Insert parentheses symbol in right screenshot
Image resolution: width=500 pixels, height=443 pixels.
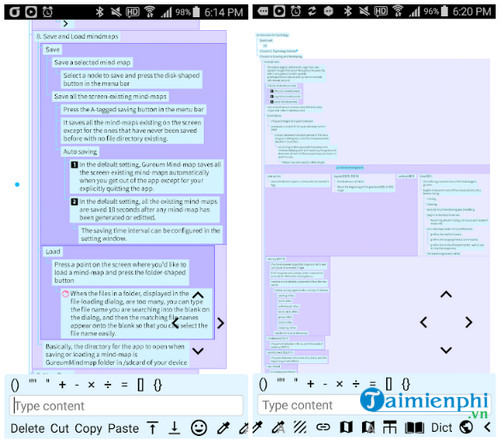pos(263,384)
